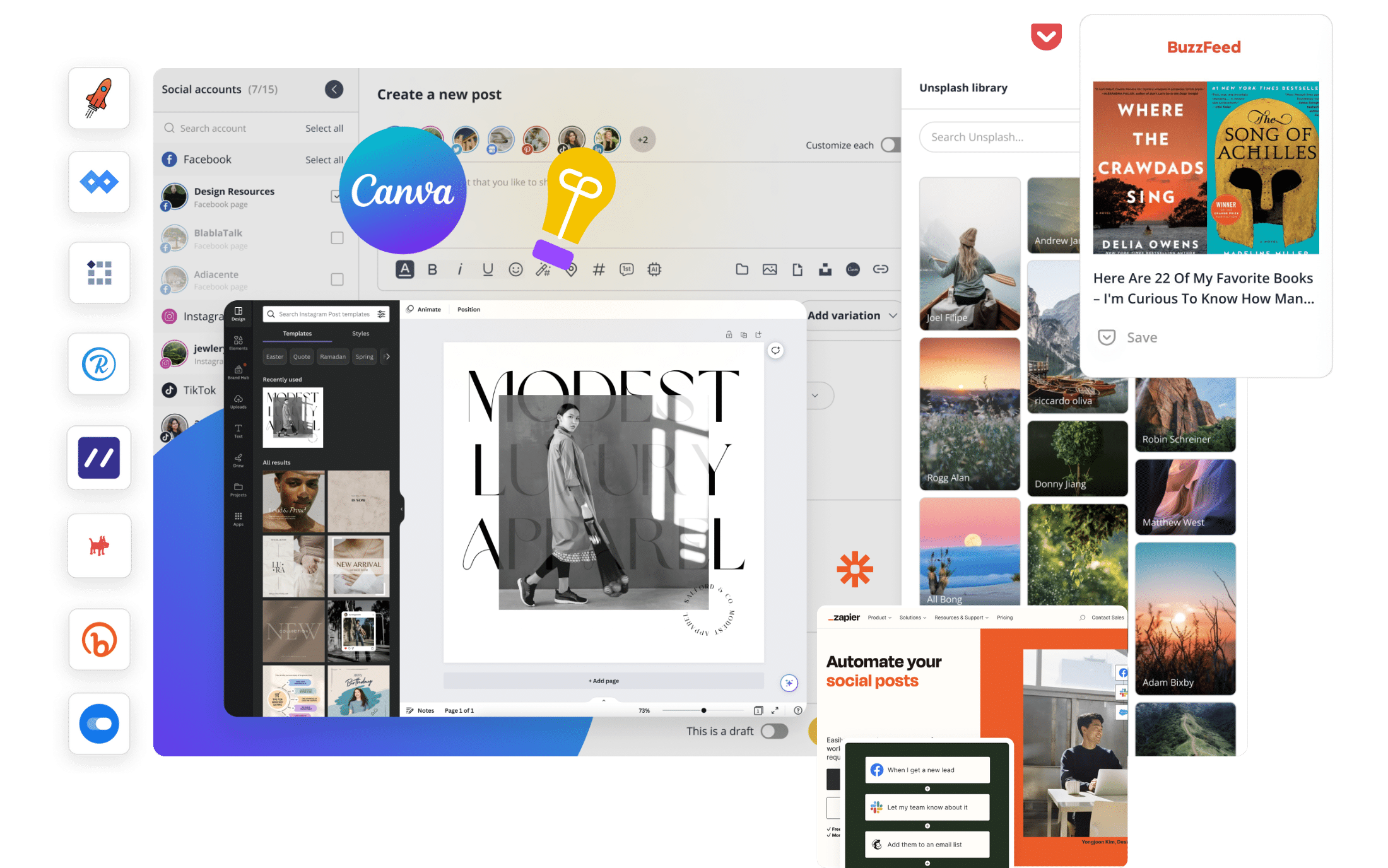Viewport: 1388px width, 868px height.
Task: Toggle the Customize each switch
Action: coord(891,145)
